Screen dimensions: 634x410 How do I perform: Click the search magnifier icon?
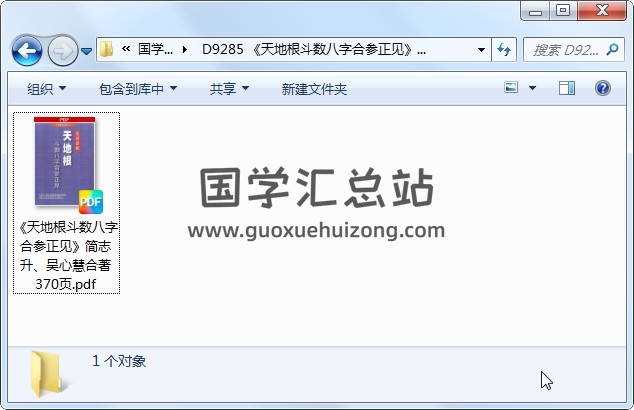[612, 50]
